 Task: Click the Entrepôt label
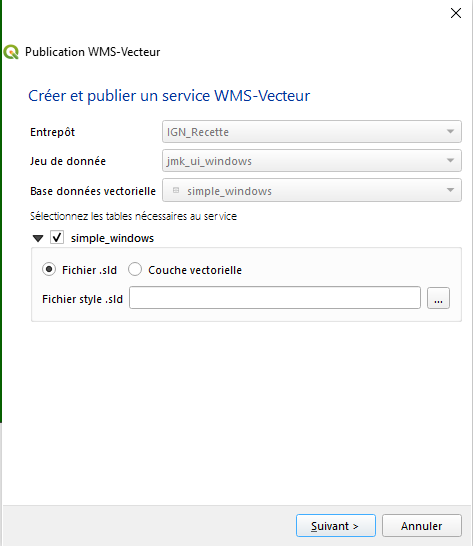click(x=53, y=132)
